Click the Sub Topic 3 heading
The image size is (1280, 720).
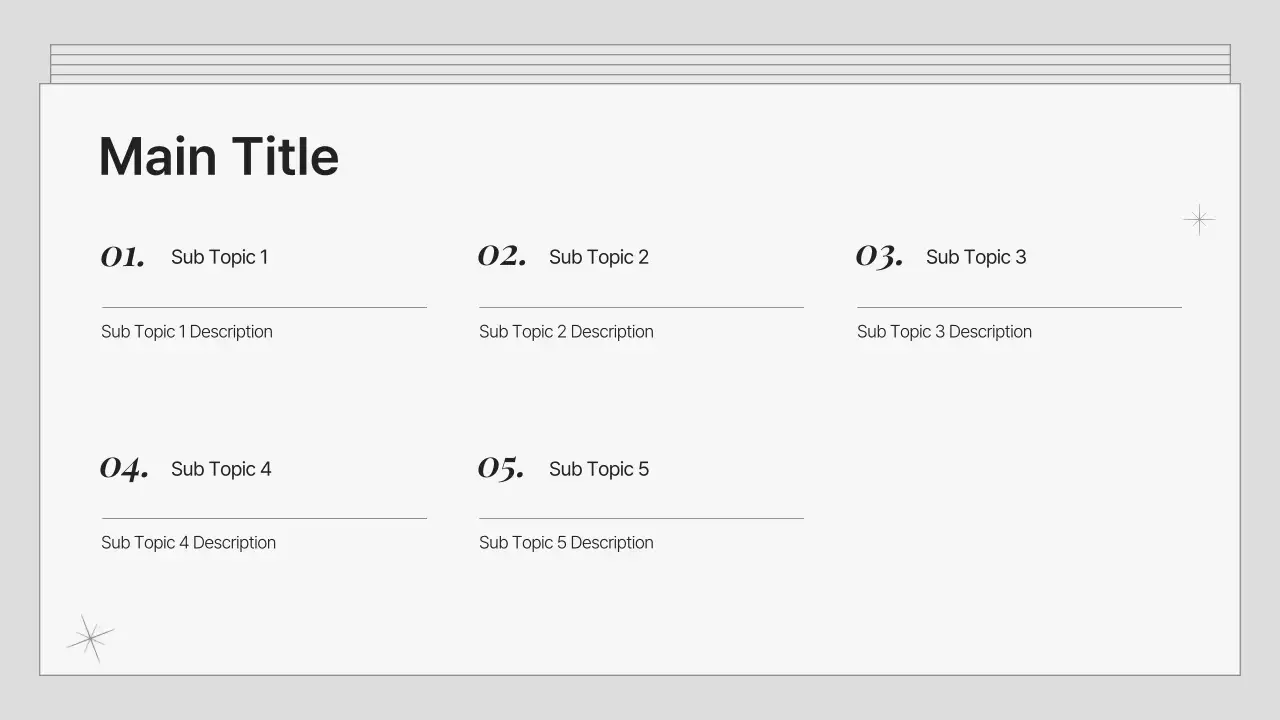975,257
